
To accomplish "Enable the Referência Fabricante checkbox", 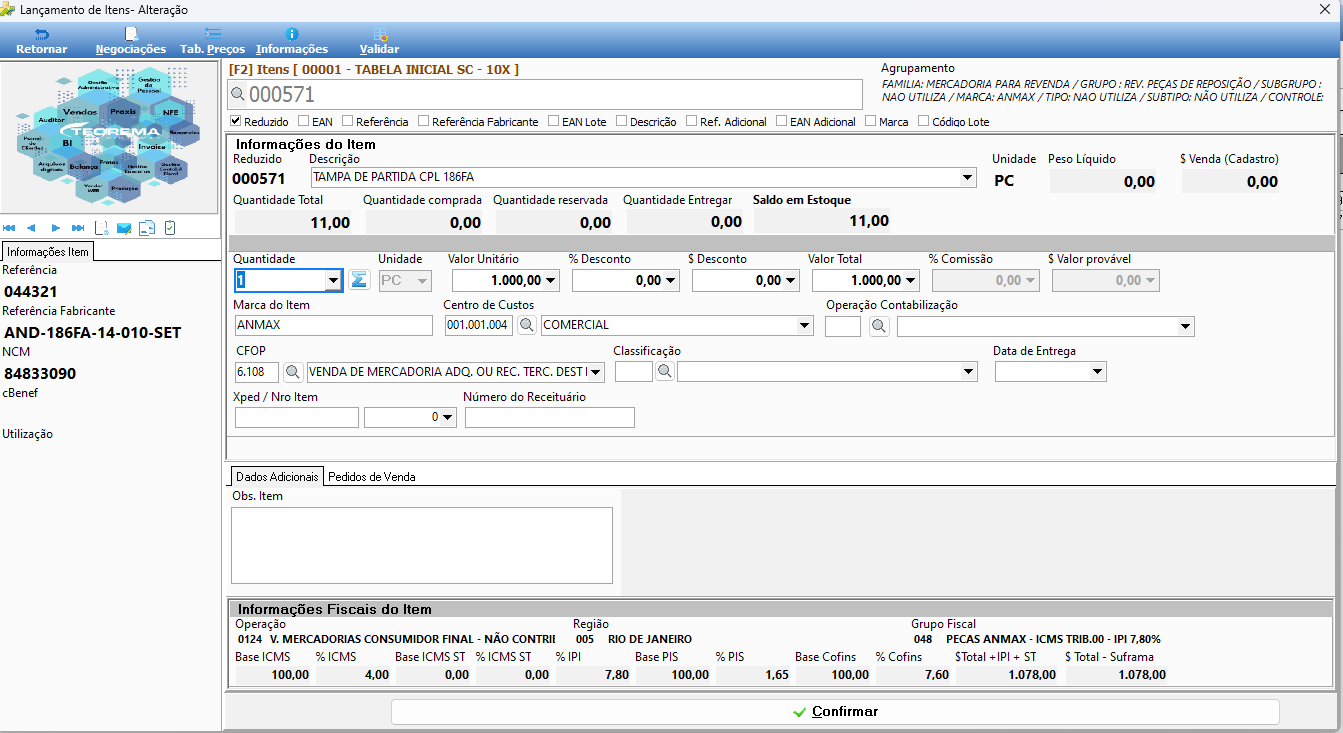I will 424,121.
